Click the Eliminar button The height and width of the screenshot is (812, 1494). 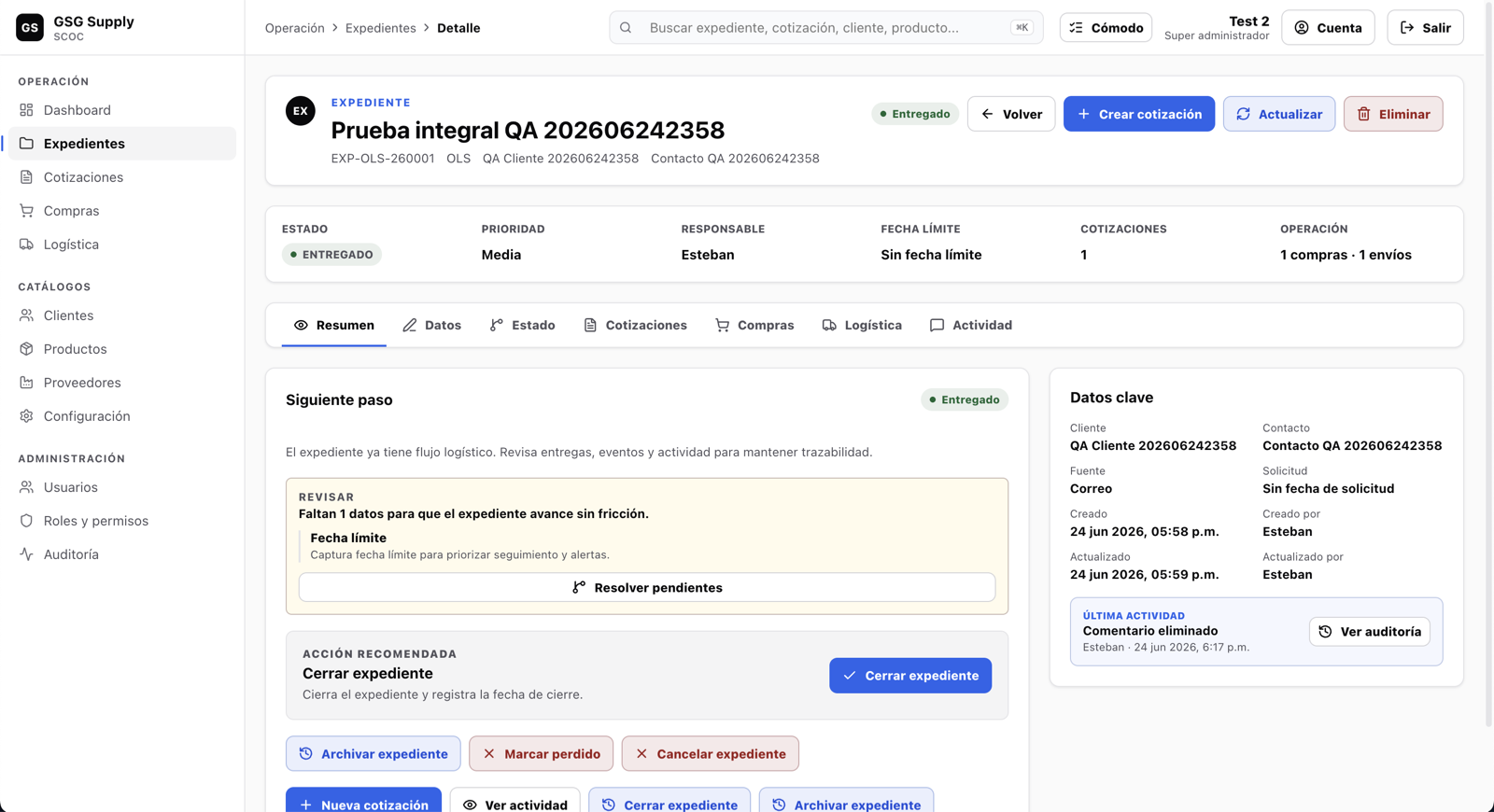click(1393, 114)
